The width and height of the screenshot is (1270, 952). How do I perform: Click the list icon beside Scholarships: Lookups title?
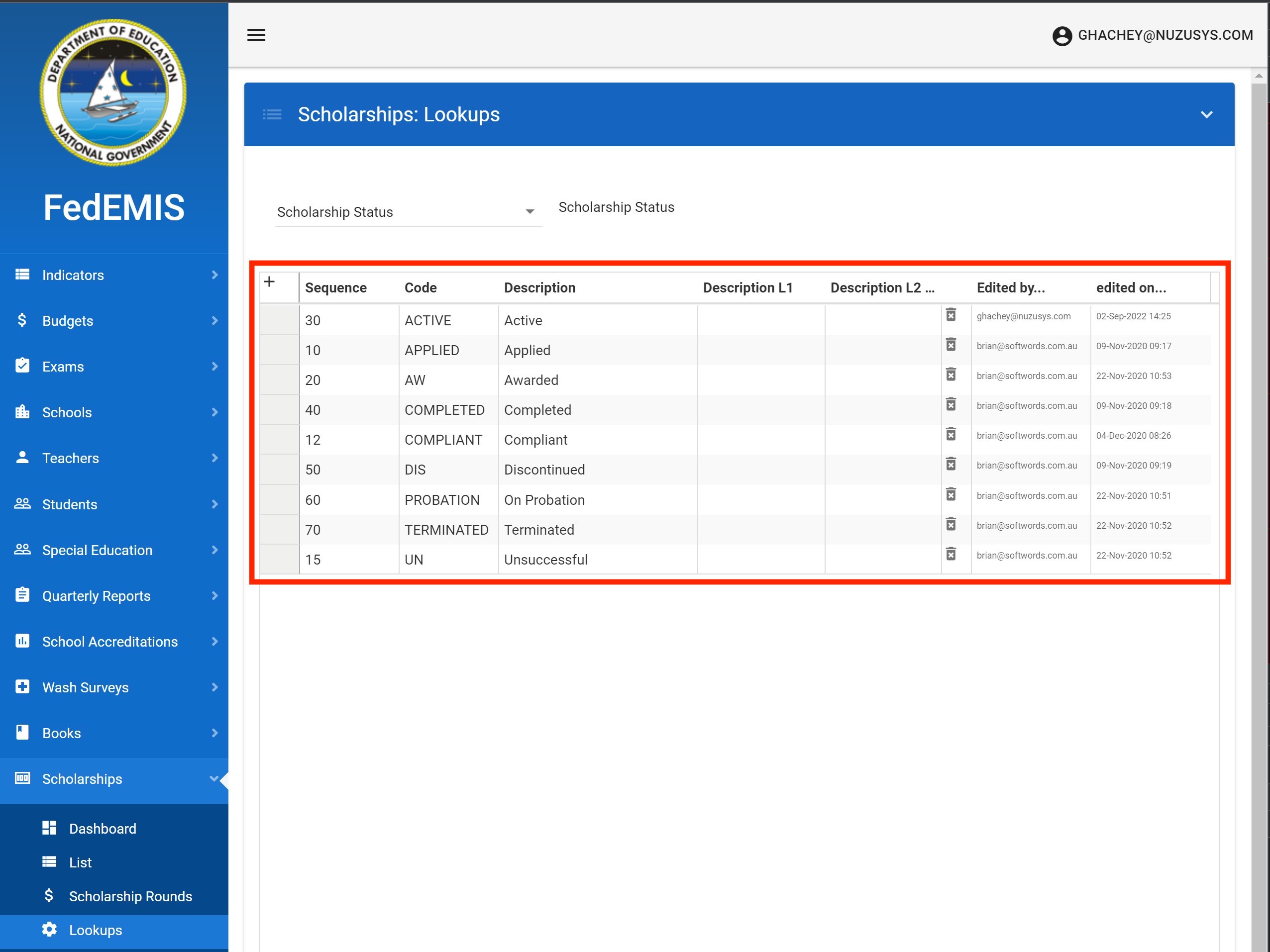pos(272,115)
